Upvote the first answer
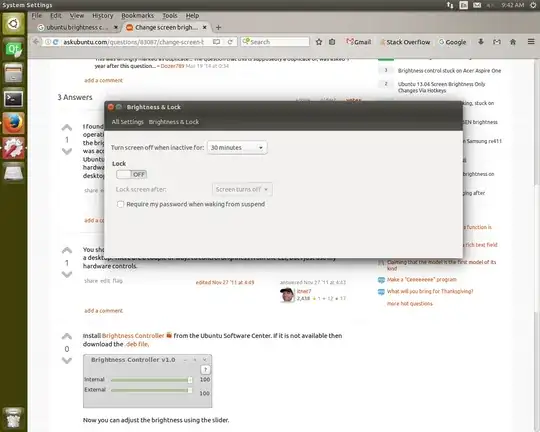Viewport: 540px width, 432px height. click(x=67, y=128)
